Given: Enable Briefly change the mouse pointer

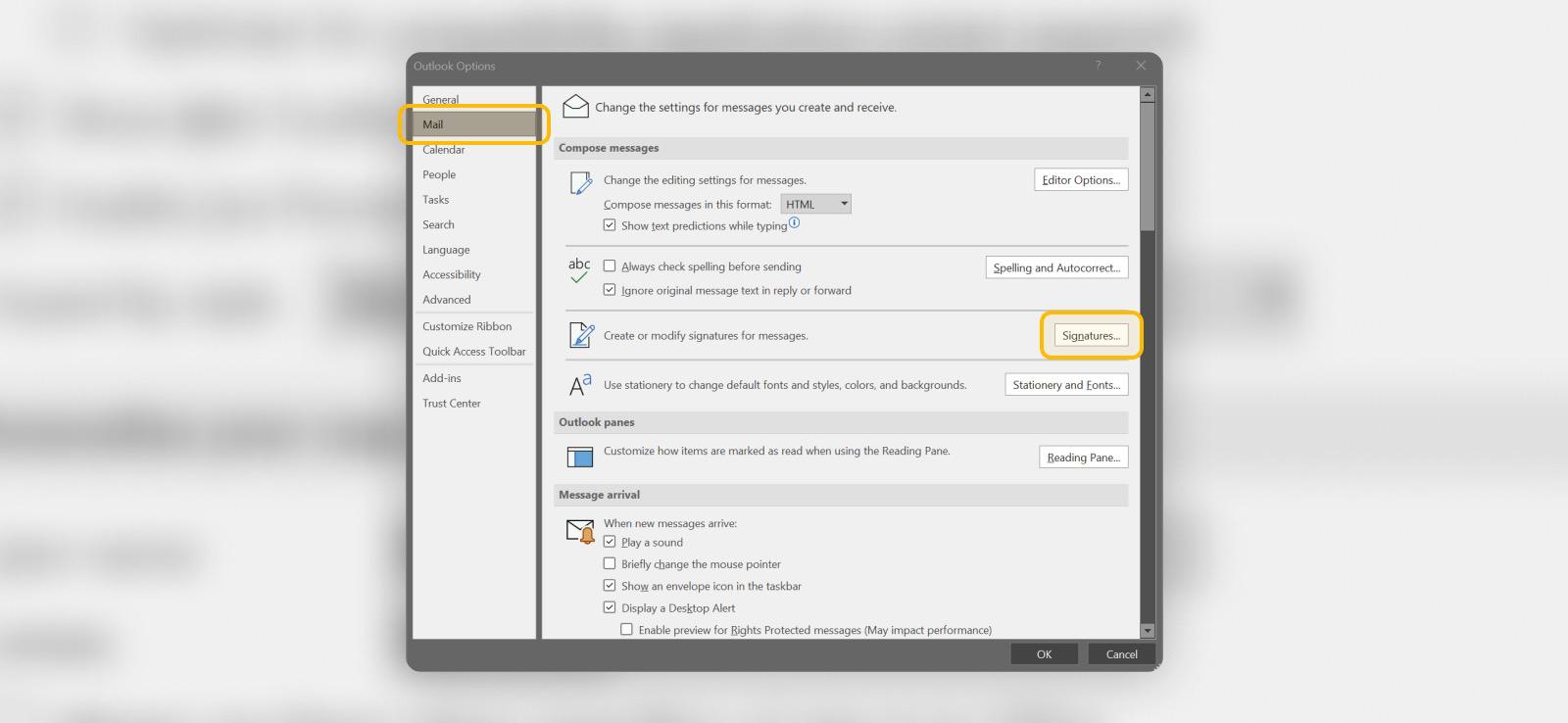Looking at the screenshot, I should point(610,563).
